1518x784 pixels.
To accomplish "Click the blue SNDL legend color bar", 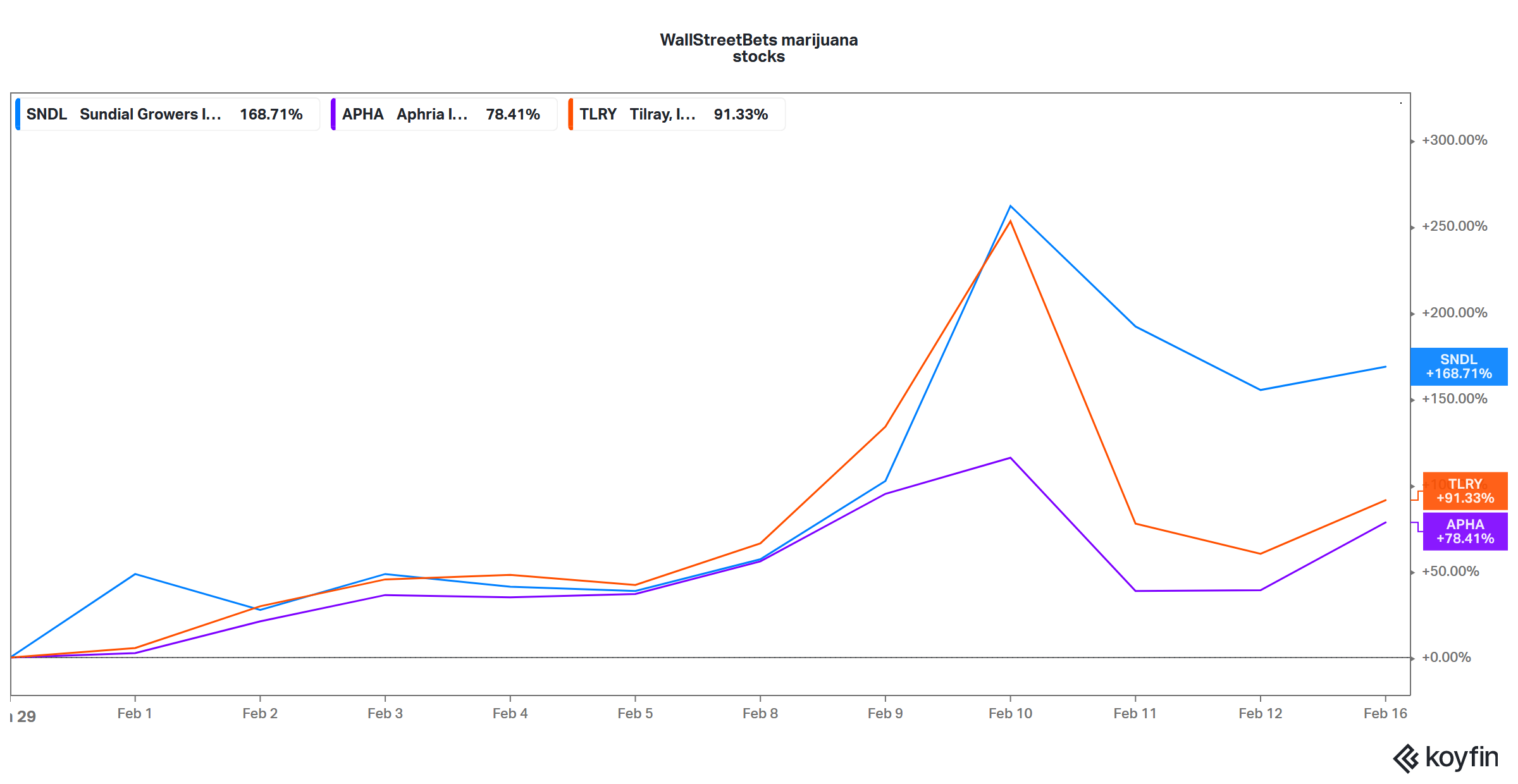I will click(18, 114).
